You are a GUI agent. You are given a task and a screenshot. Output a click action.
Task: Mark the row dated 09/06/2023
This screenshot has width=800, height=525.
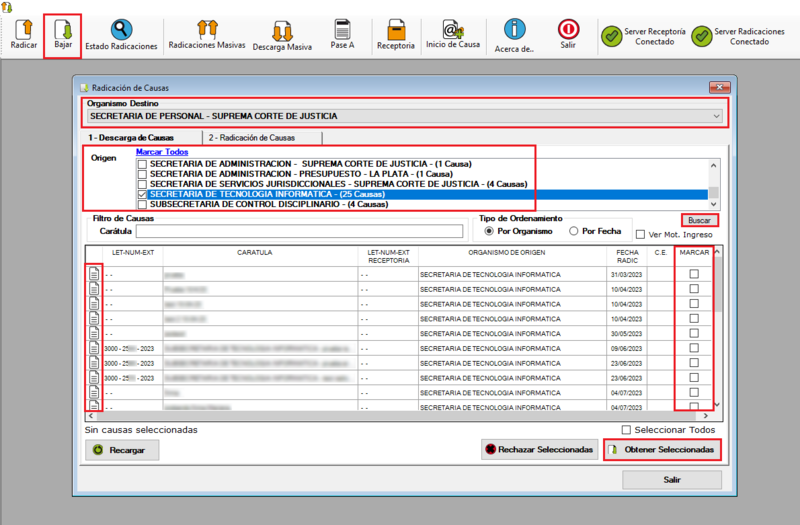[x=694, y=348]
